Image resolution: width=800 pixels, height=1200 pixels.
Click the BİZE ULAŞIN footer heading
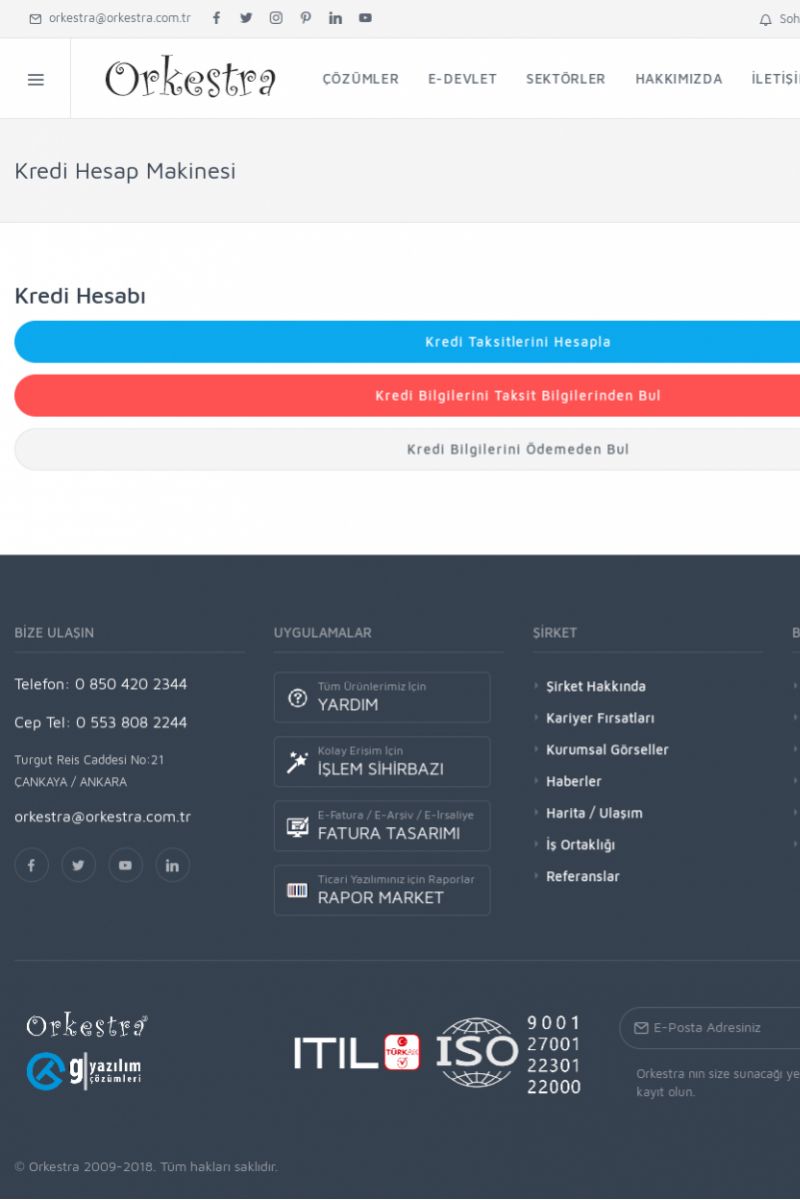click(54, 633)
